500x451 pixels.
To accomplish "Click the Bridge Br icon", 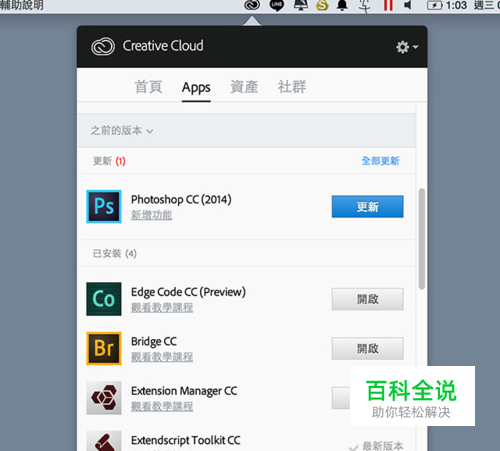I will (x=104, y=348).
